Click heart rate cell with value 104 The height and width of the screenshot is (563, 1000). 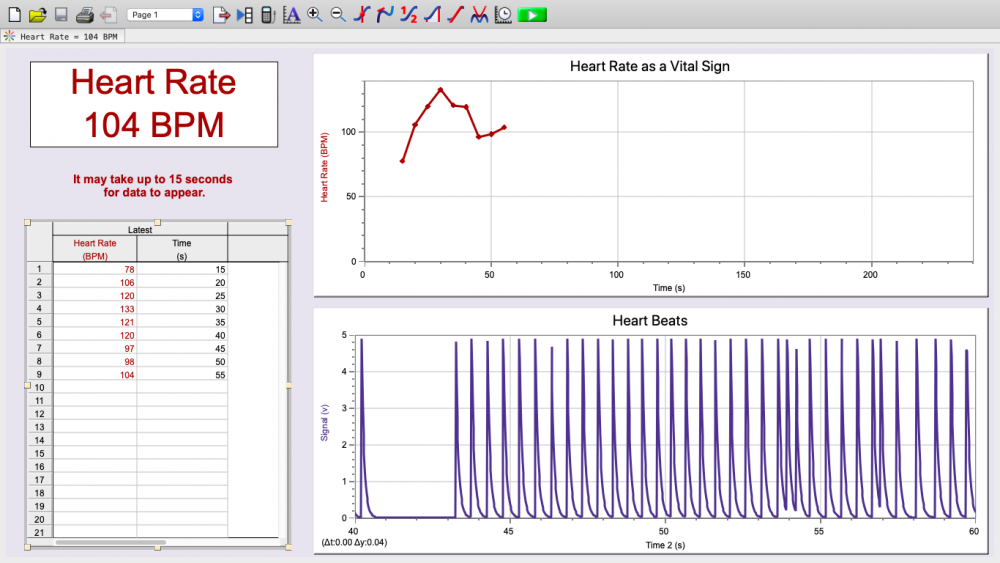pos(94,375)
